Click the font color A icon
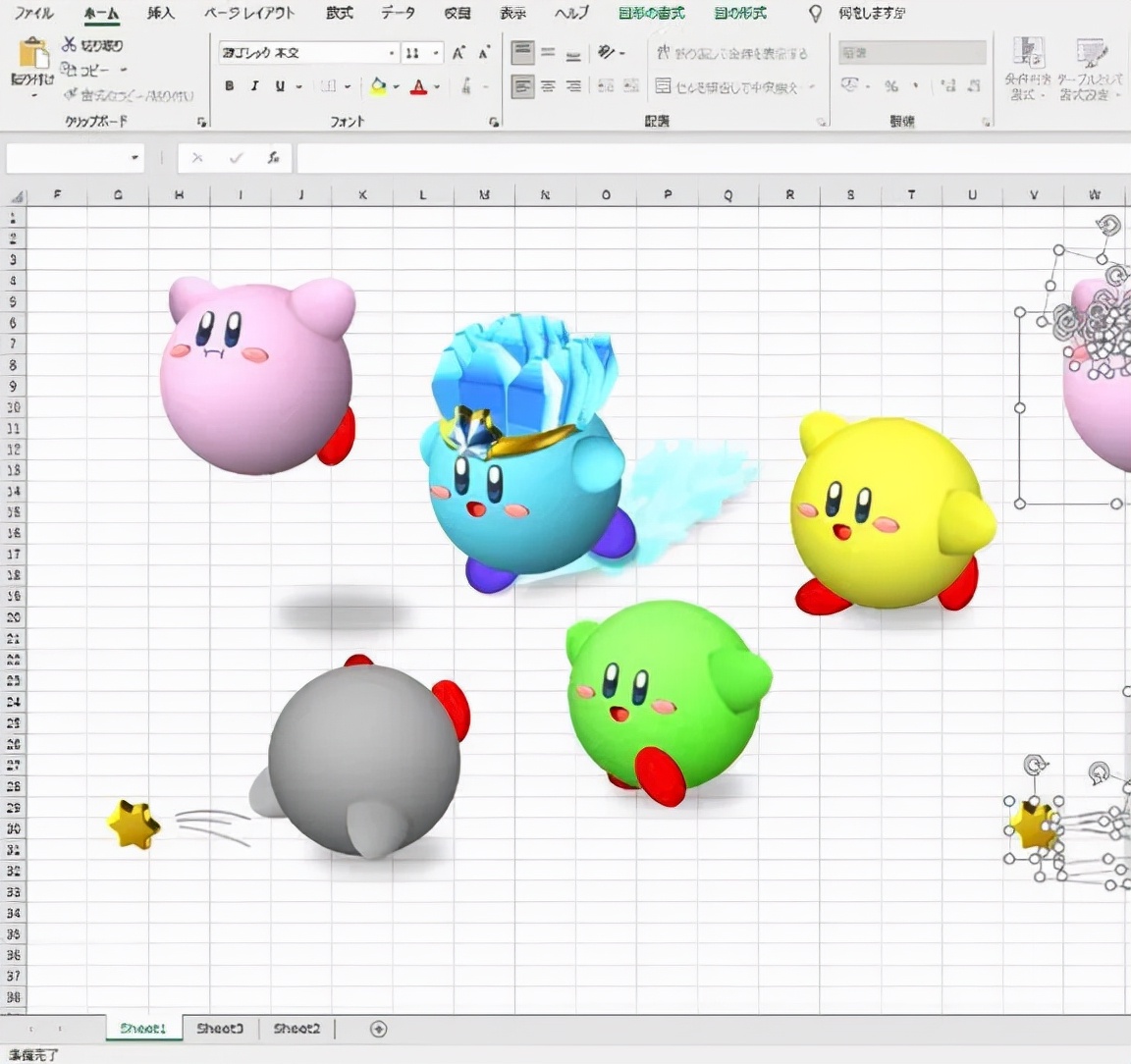 pos(418,87)
